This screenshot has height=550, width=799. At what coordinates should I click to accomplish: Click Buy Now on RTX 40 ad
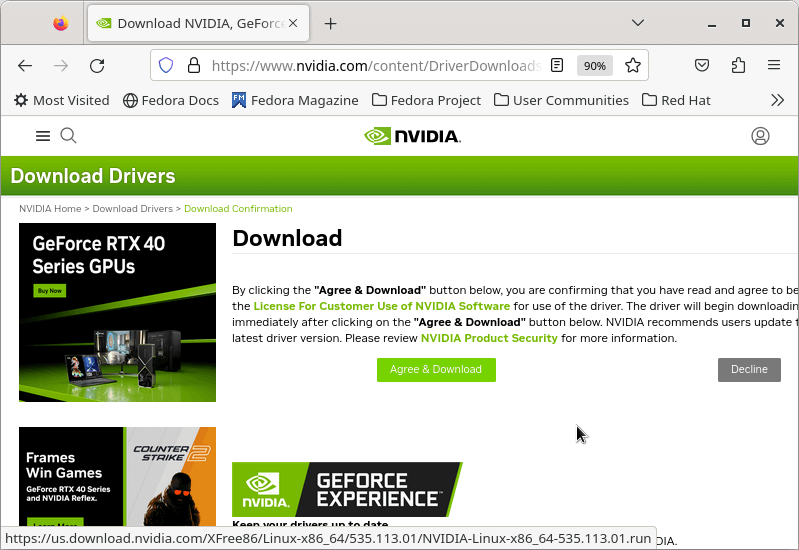[x=49, y=291]
